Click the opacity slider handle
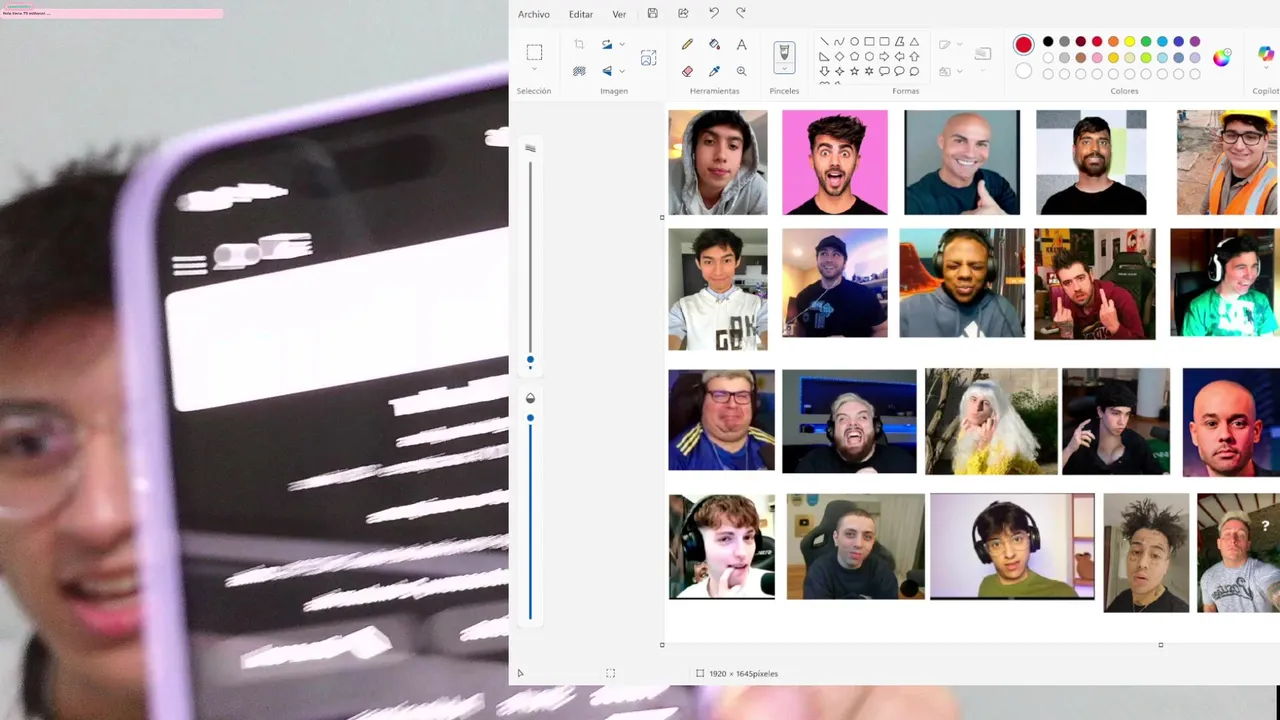Image resolution: width=1280 pixels, height=720 pixels. coord(530,418)
